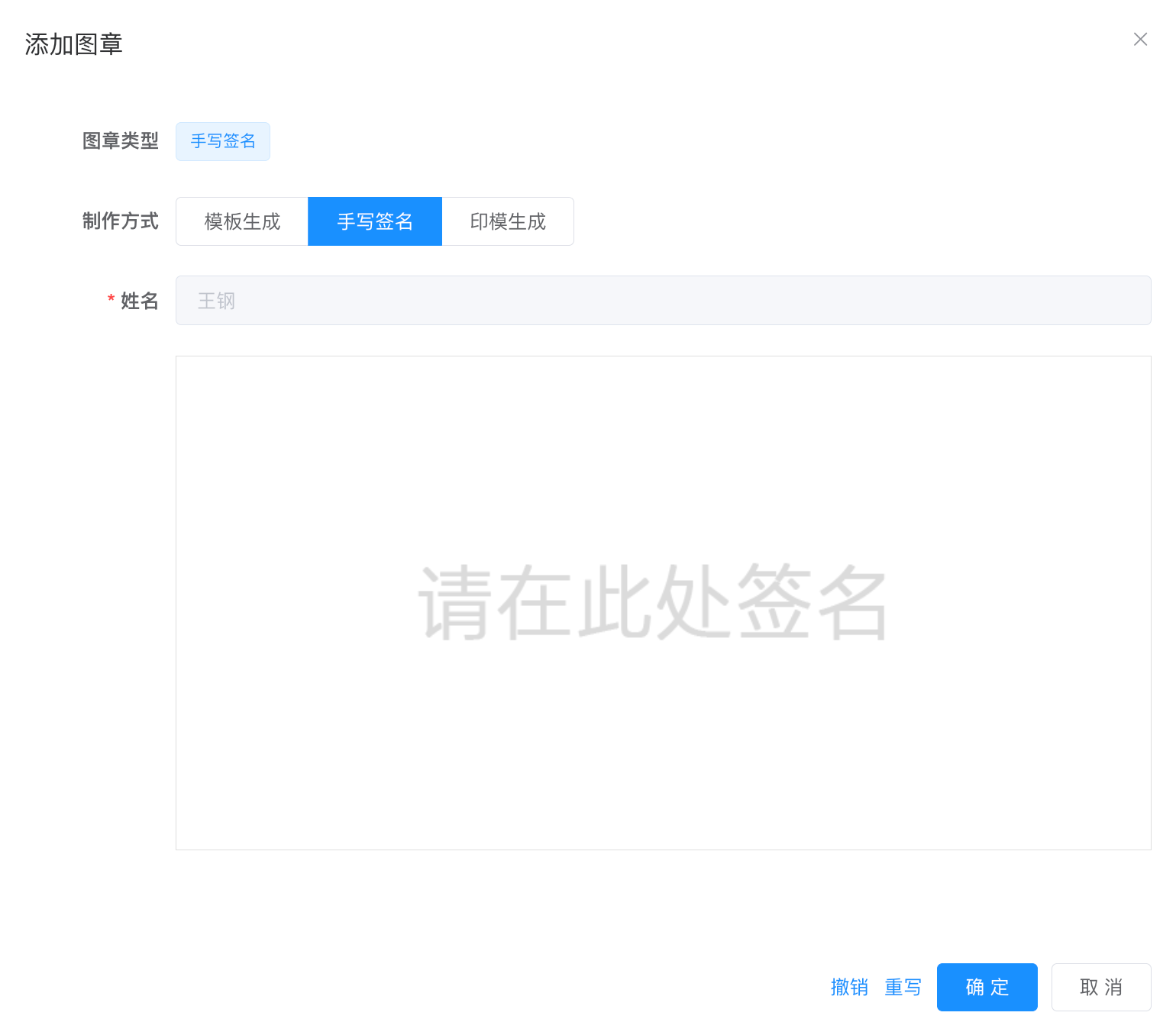The image size is (1176, 1035).
Task: Close the 添加图章 dialog
Action: (1140, 39)
